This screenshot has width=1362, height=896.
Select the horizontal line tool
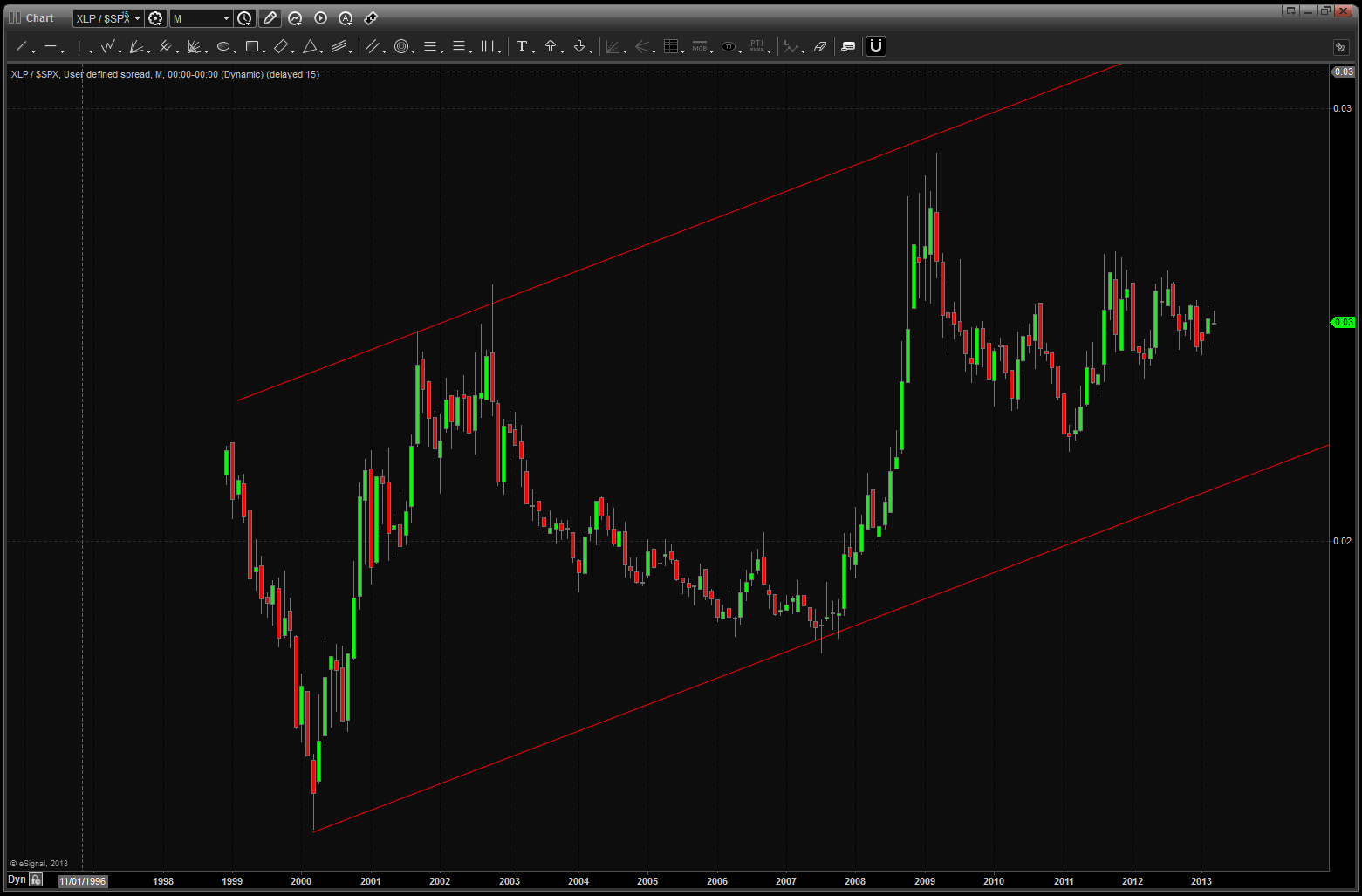tap(50, 47)
